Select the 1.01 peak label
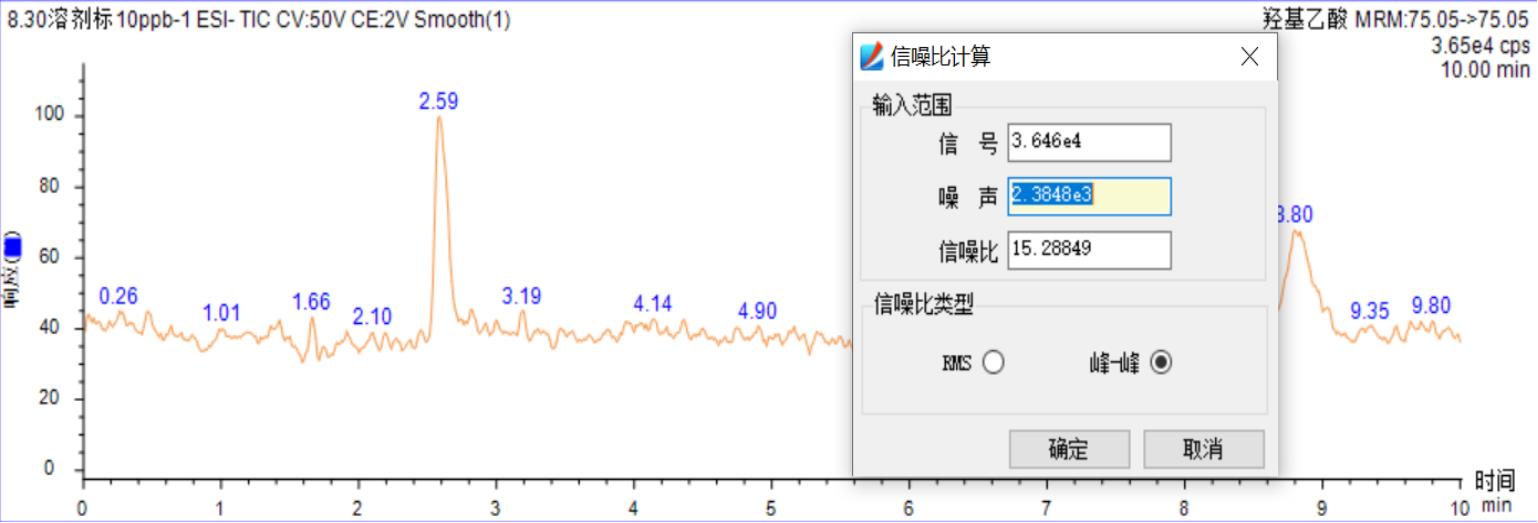The image size is (1538, 523). [222, 313]
